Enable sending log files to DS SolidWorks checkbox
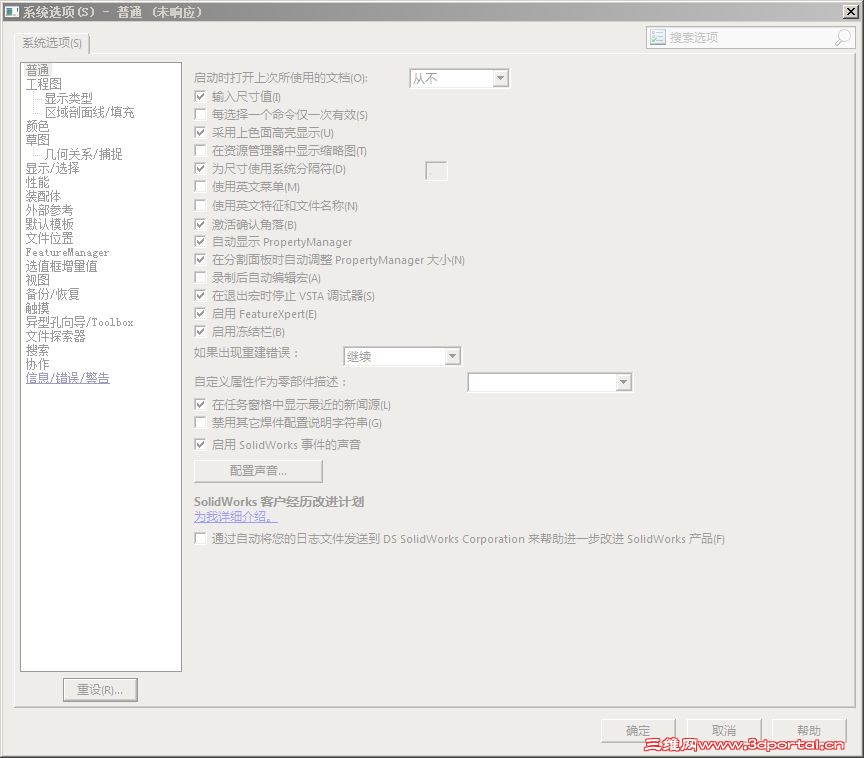The width and height of the screenshot is (864, 758). click(x=200, y=539)
